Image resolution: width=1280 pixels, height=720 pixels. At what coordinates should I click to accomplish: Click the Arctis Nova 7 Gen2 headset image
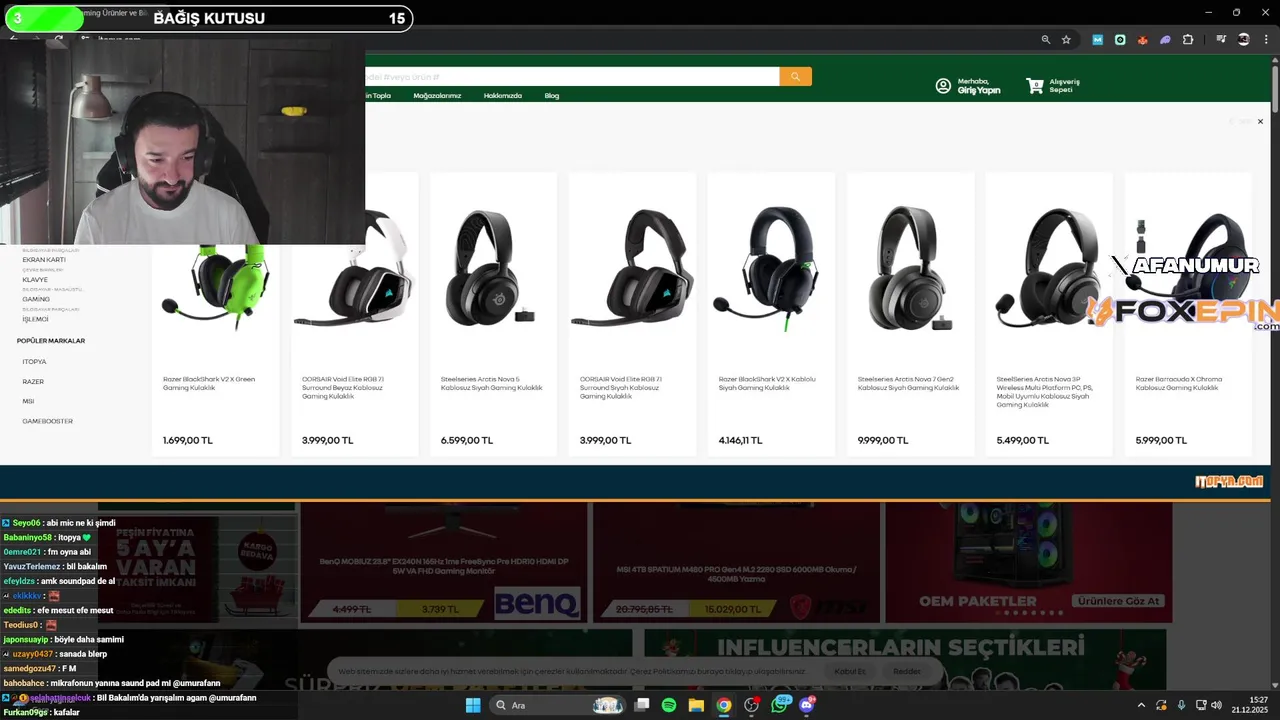(910, 268)
